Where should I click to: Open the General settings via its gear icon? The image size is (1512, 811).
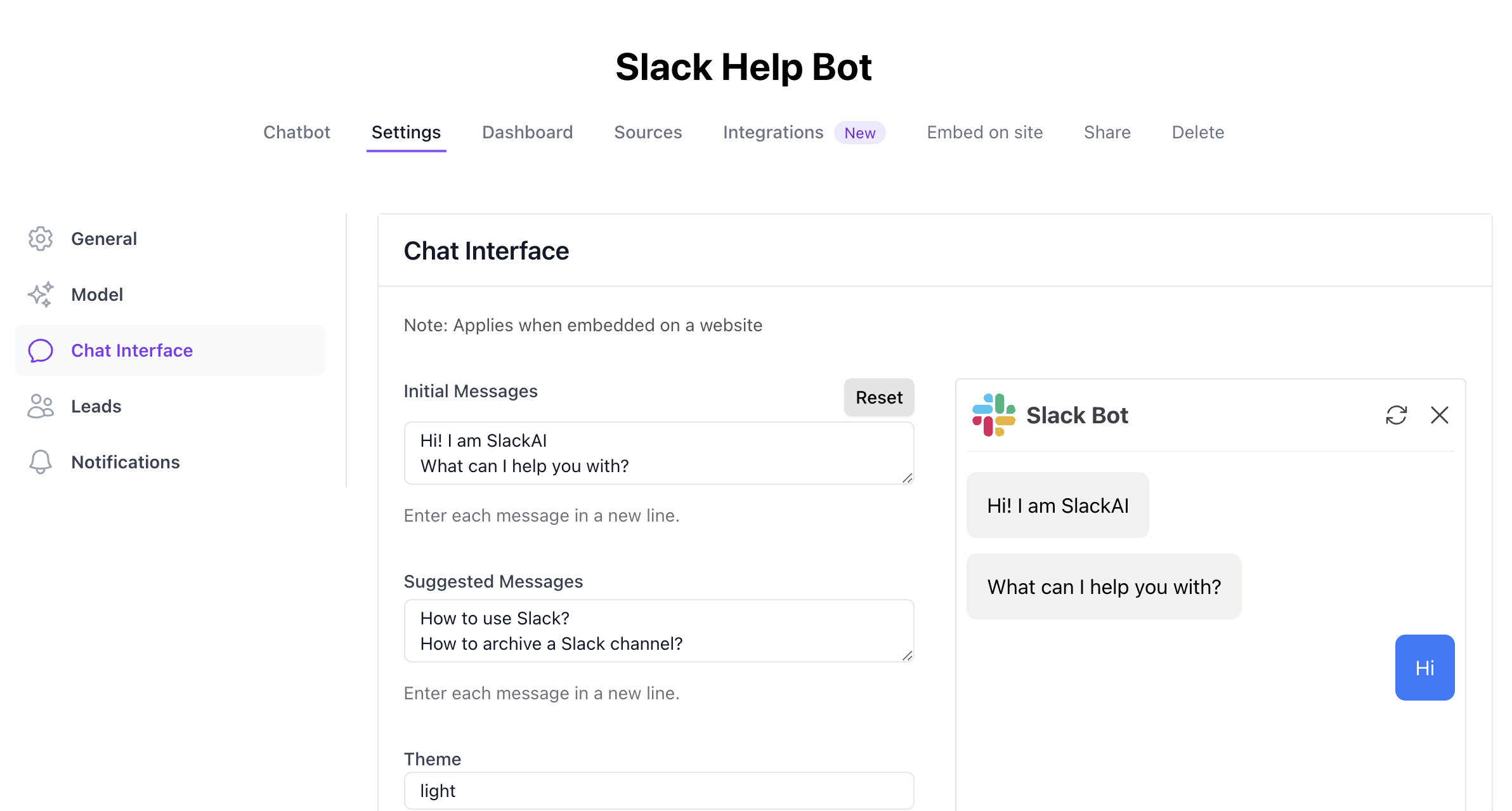(40, 239)
